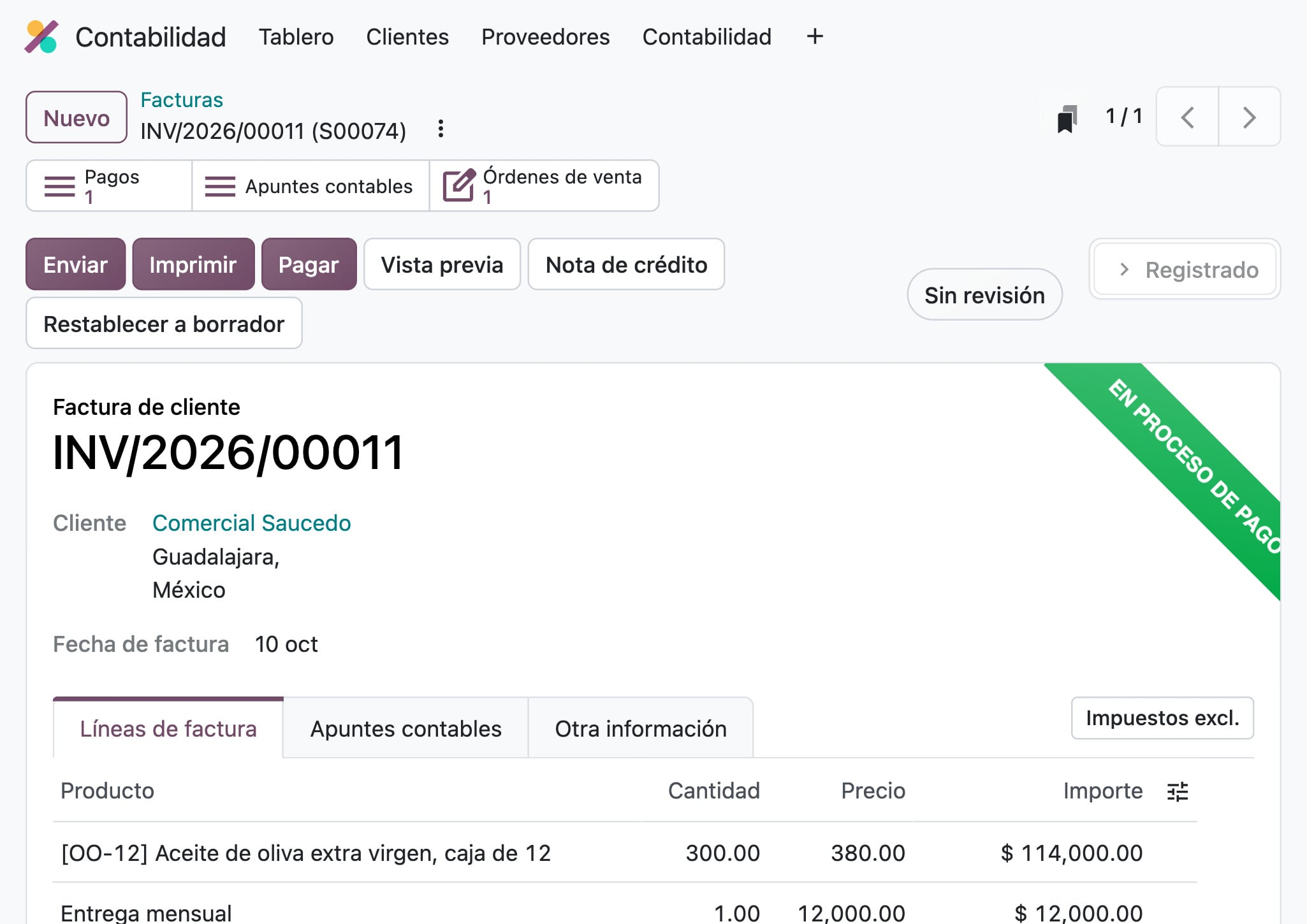The height and width of the screenshot is (924, 1307).
Task: Create a Nota de crédito
Action: [626, 264]
